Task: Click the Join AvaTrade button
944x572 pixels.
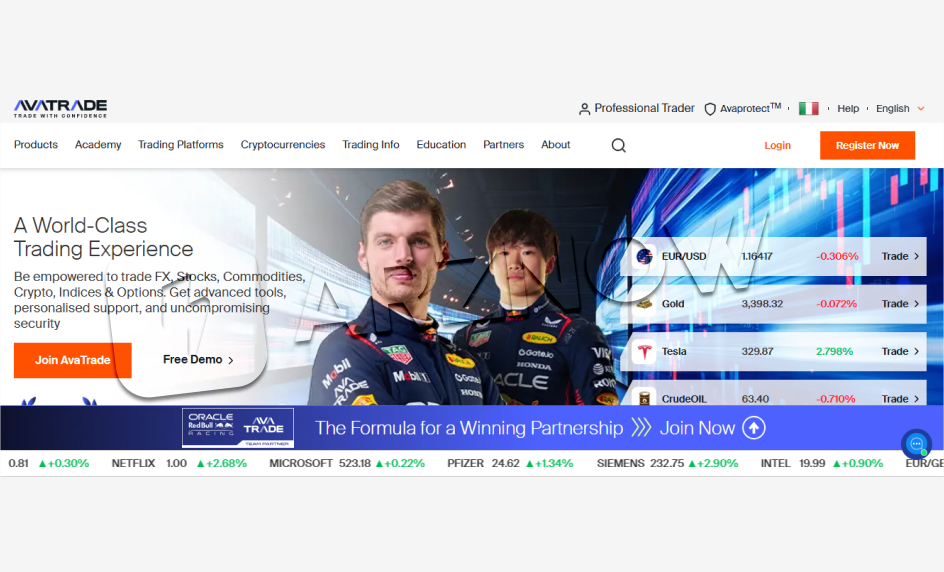Action: [73, 360]
